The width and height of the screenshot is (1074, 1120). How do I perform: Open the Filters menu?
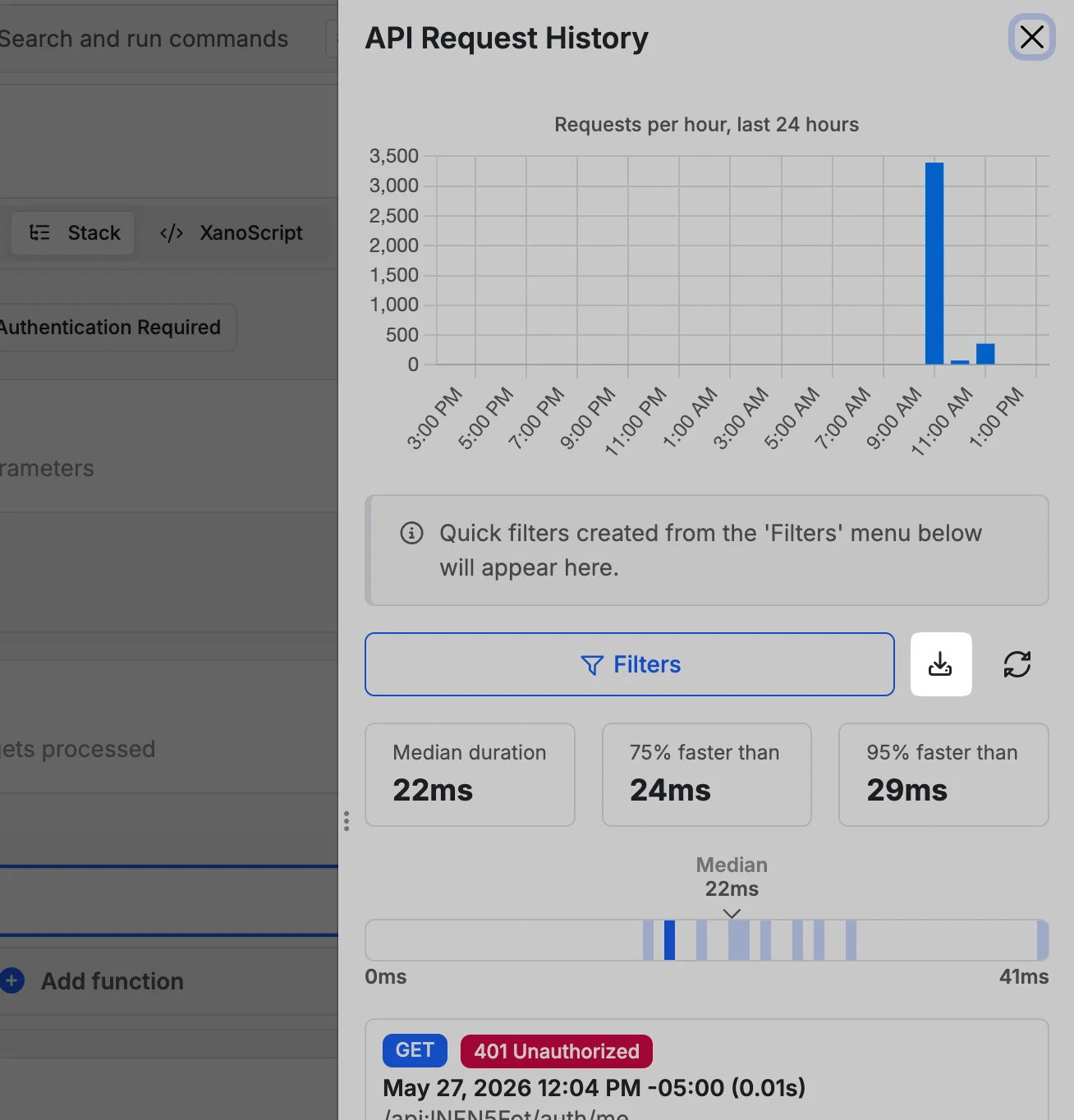(x=630, y=664)
